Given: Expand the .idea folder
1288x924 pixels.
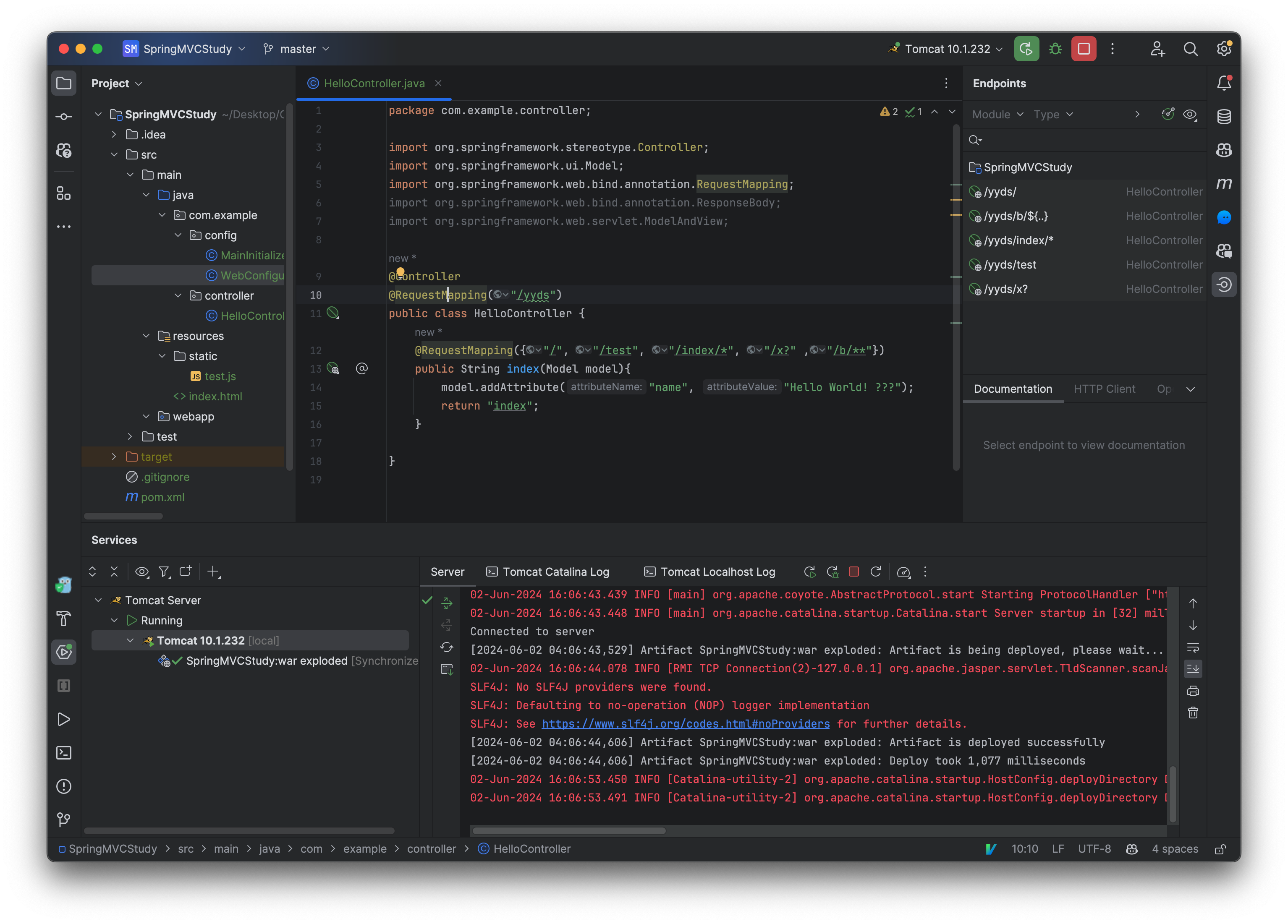Looking at the screenshot, I should [114, 135].
